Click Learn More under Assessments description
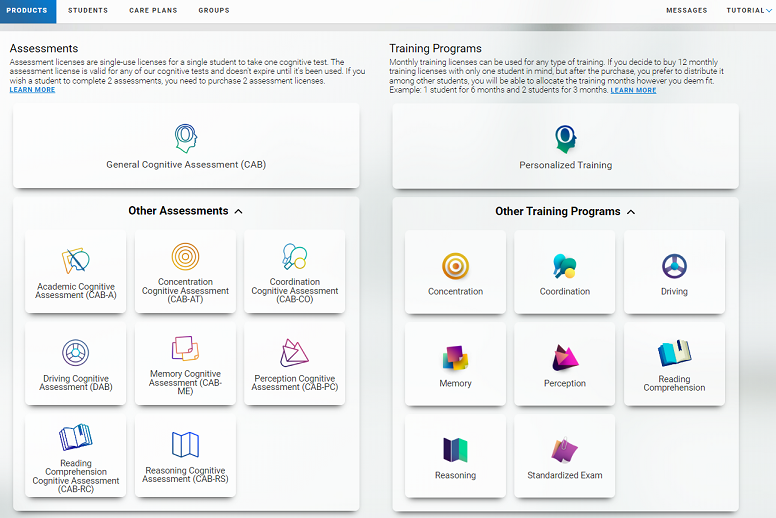The width and height of the screenshot is (776, 518). pos(32,90)
